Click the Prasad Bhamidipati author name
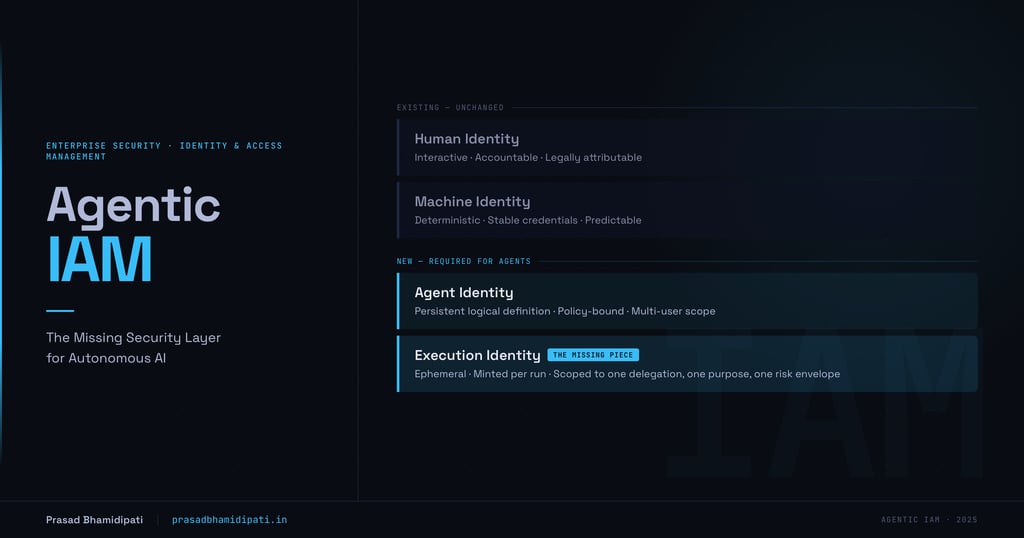Viewport: 1024px width, 538px height. [94, 520]
